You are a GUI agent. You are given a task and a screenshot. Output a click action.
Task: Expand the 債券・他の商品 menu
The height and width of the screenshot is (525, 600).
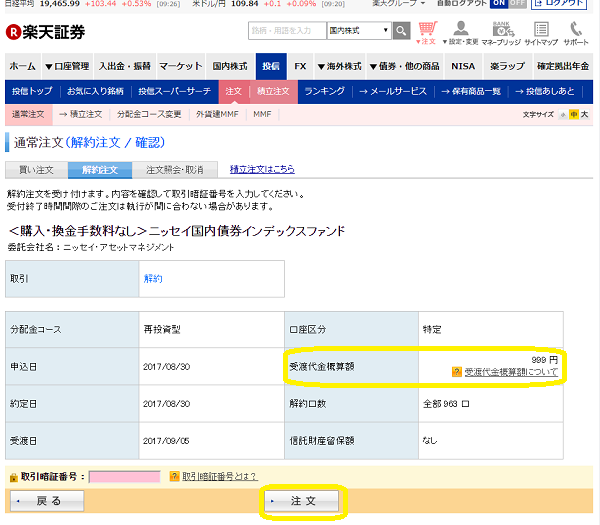click(404, 66)
